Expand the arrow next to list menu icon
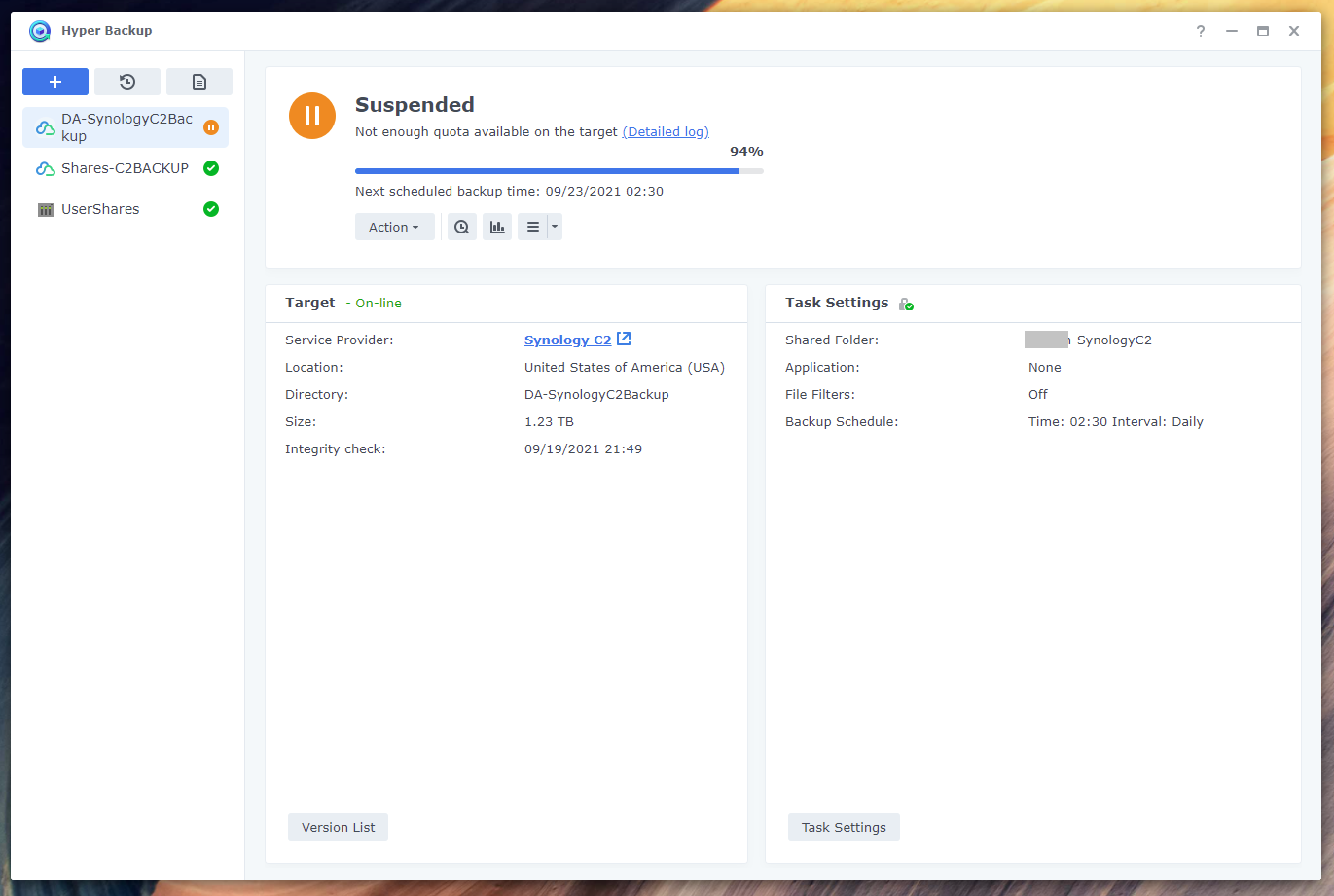This screenshot has width=1334, height=896. click(x=555, y=227)
